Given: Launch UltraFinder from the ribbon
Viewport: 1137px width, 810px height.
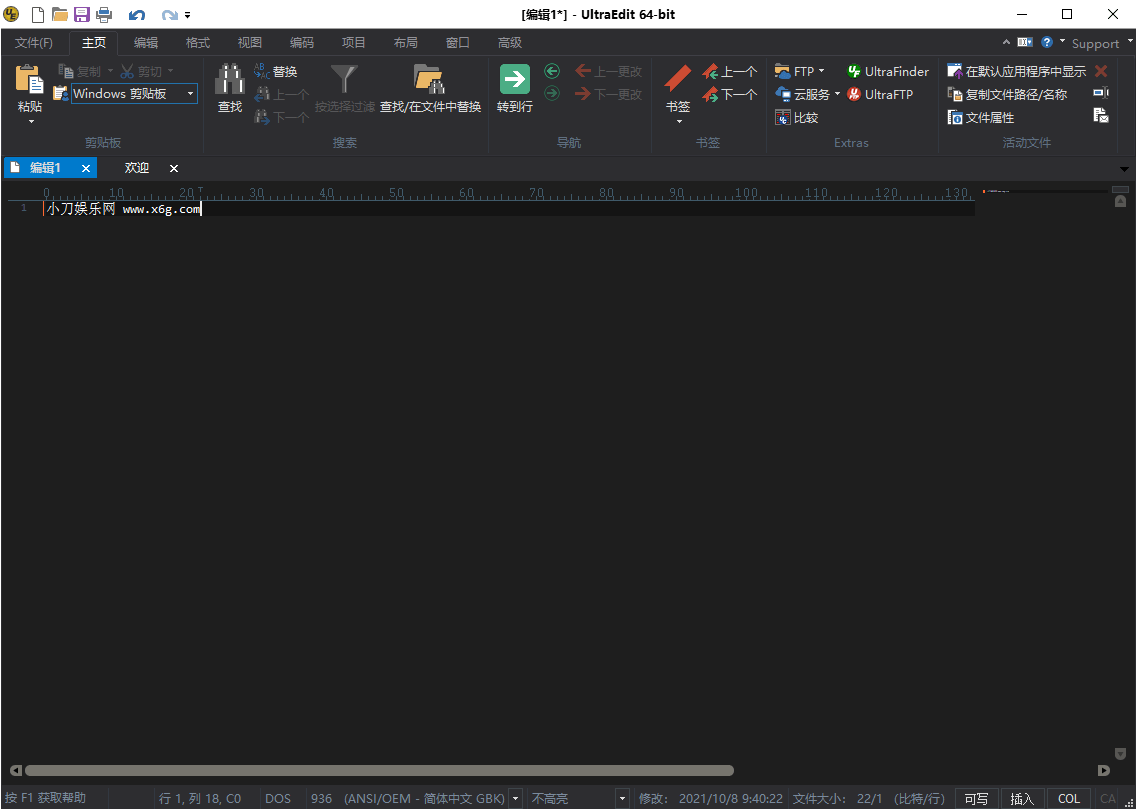Looking at the screenshot, I should pos(887,70).
